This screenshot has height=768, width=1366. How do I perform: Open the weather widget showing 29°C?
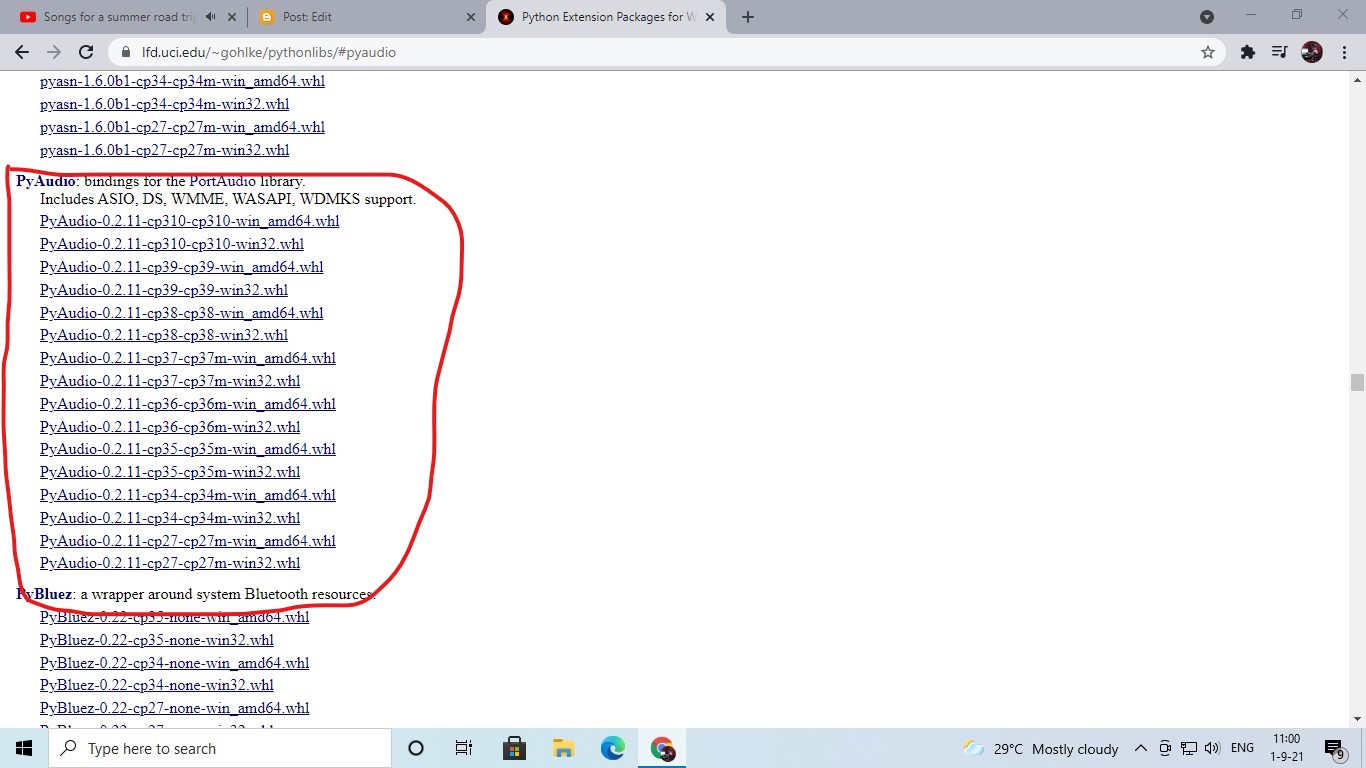tap(1041, 748)
